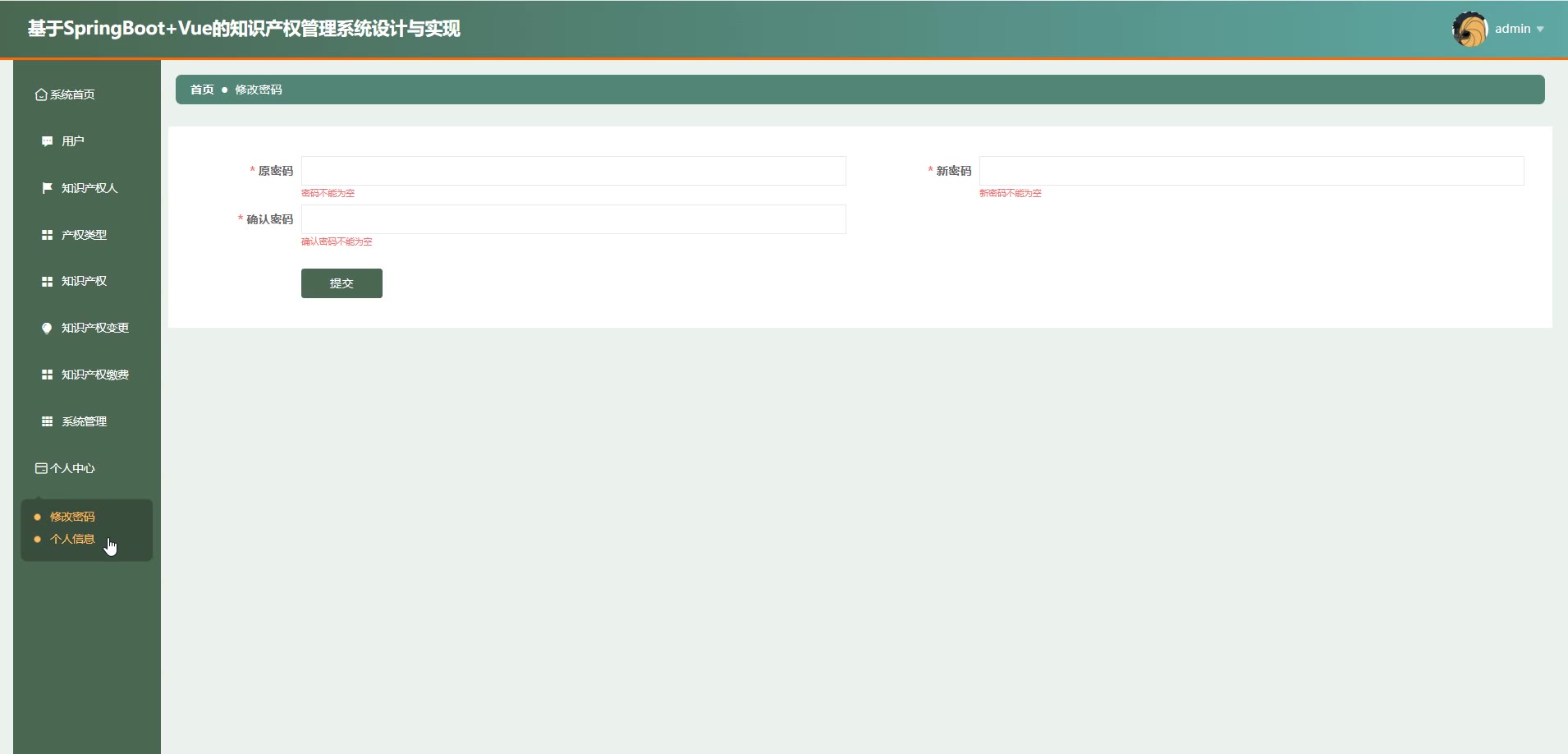Click the 修改密码 breadcrumb text
Screen dimensions: 1568x754
click(259, 90)
